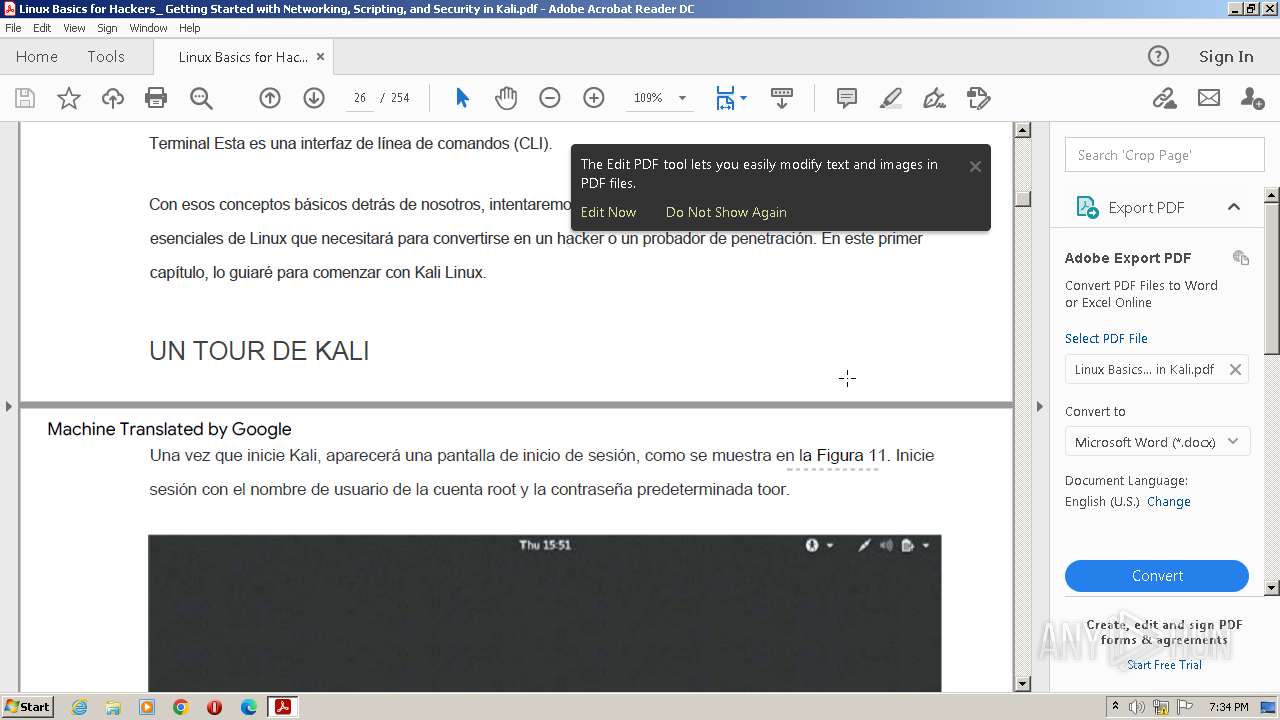Open the Help menu
The height and width of the screenshot is (720, 1280).
click(189, 28)
